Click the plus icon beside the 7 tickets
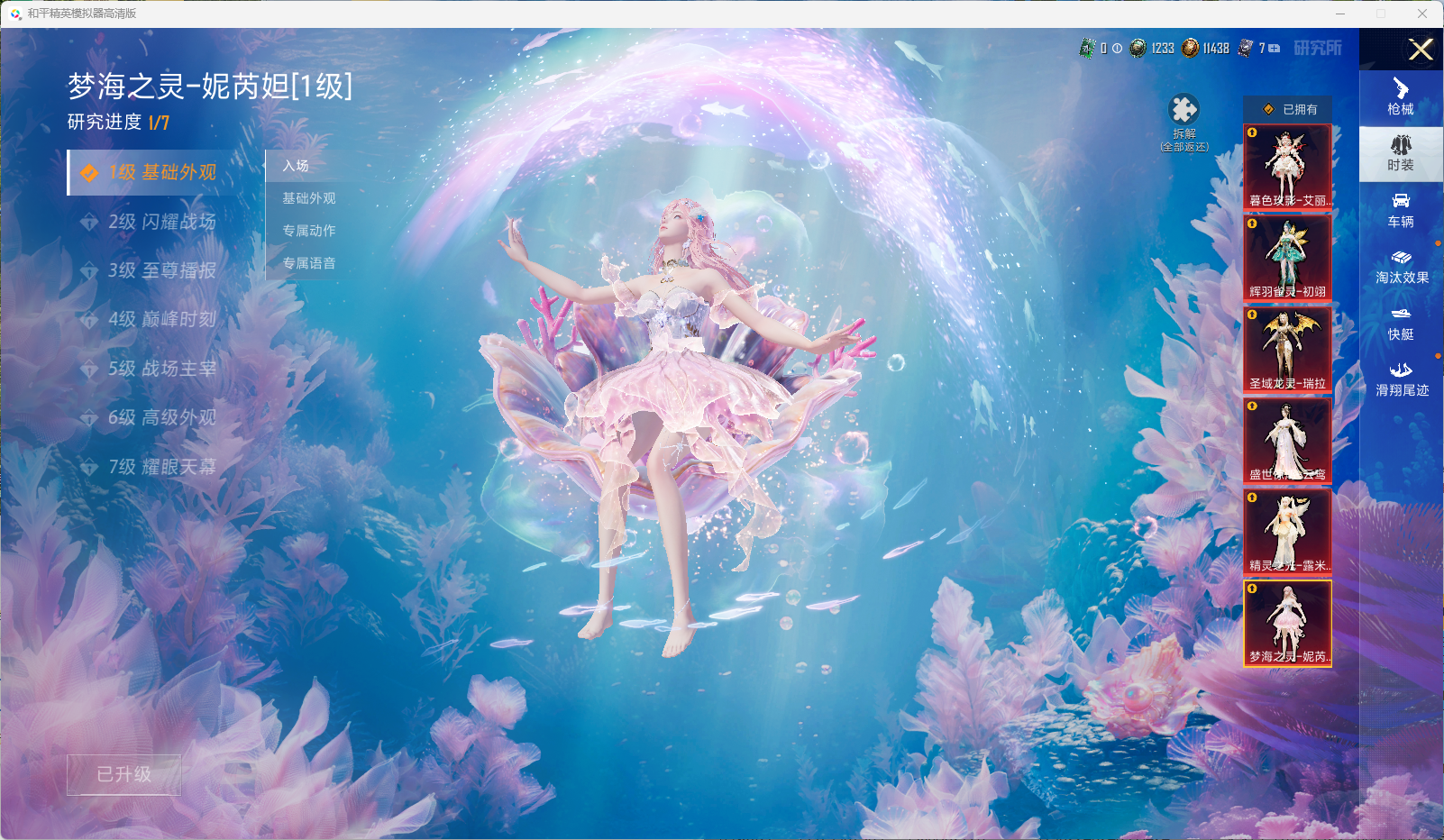This screenshot has height=840, width=1444. tap(1275, 49)
